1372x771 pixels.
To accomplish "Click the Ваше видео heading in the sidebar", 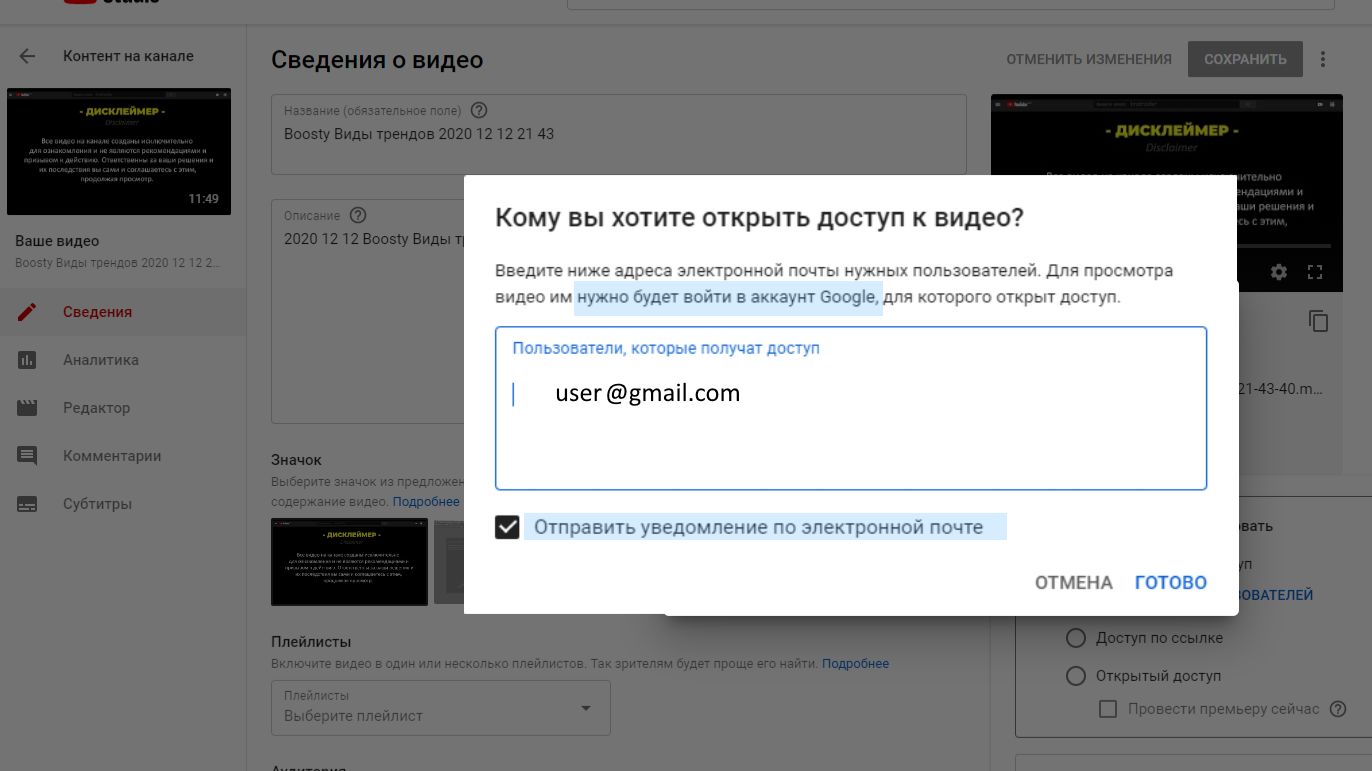I will click(x=57, y=241).
